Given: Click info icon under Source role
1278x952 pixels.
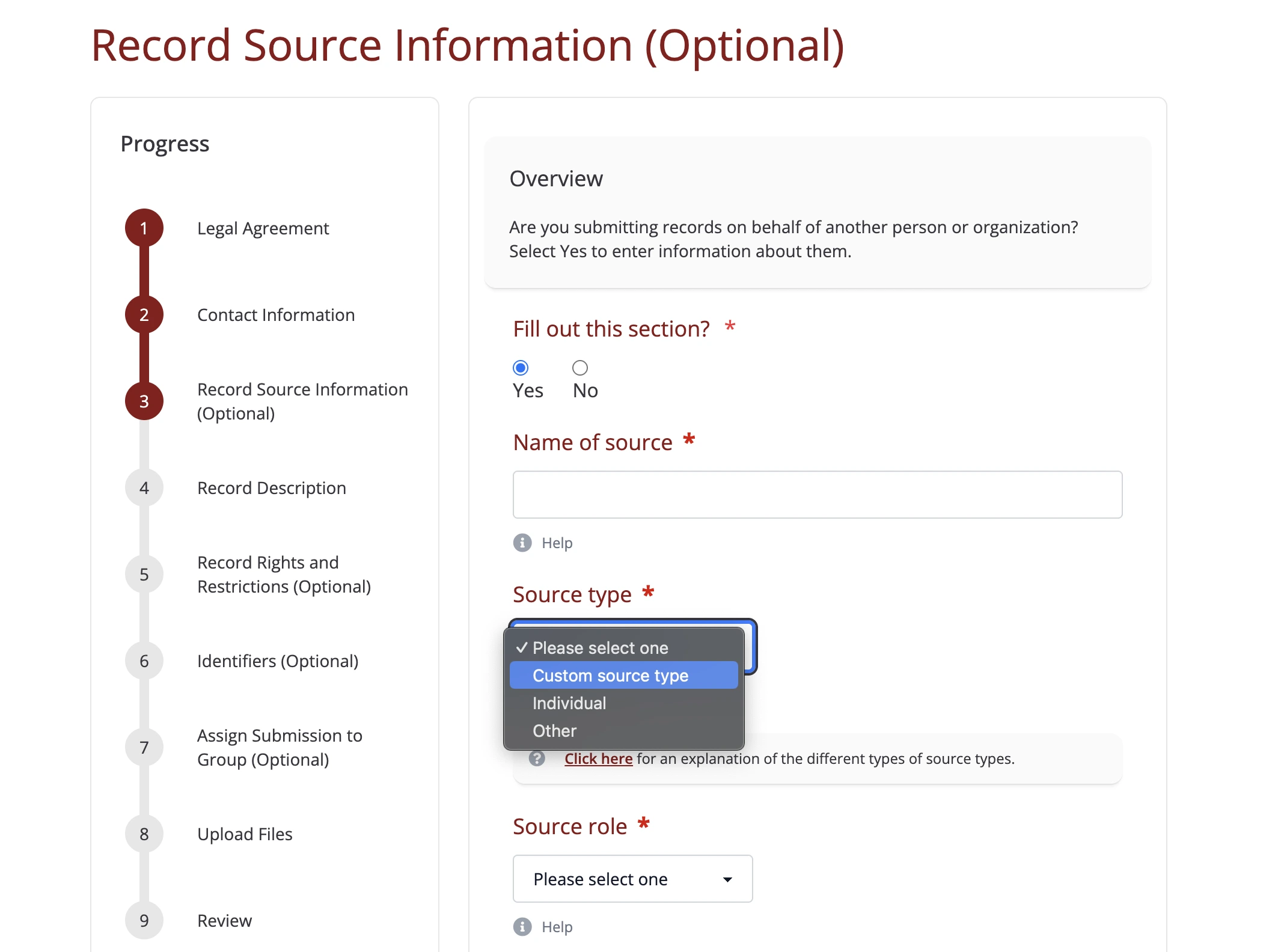Looking at the screenshot, I should (x=522, y=927).
